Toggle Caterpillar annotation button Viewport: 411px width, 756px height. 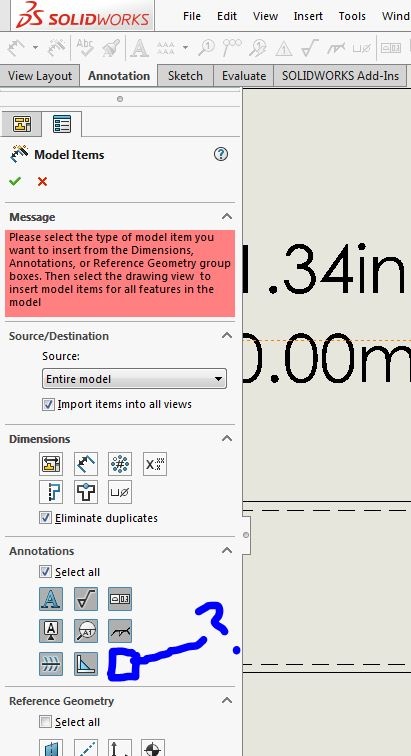(x=51, y=664)
